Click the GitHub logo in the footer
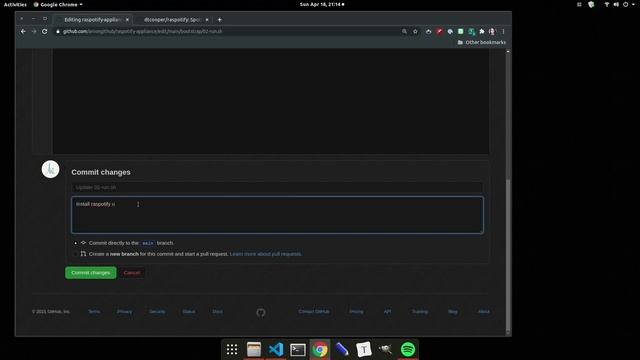Image resolution: width=640 pixels, height=360 pixels. coord(260,313)
